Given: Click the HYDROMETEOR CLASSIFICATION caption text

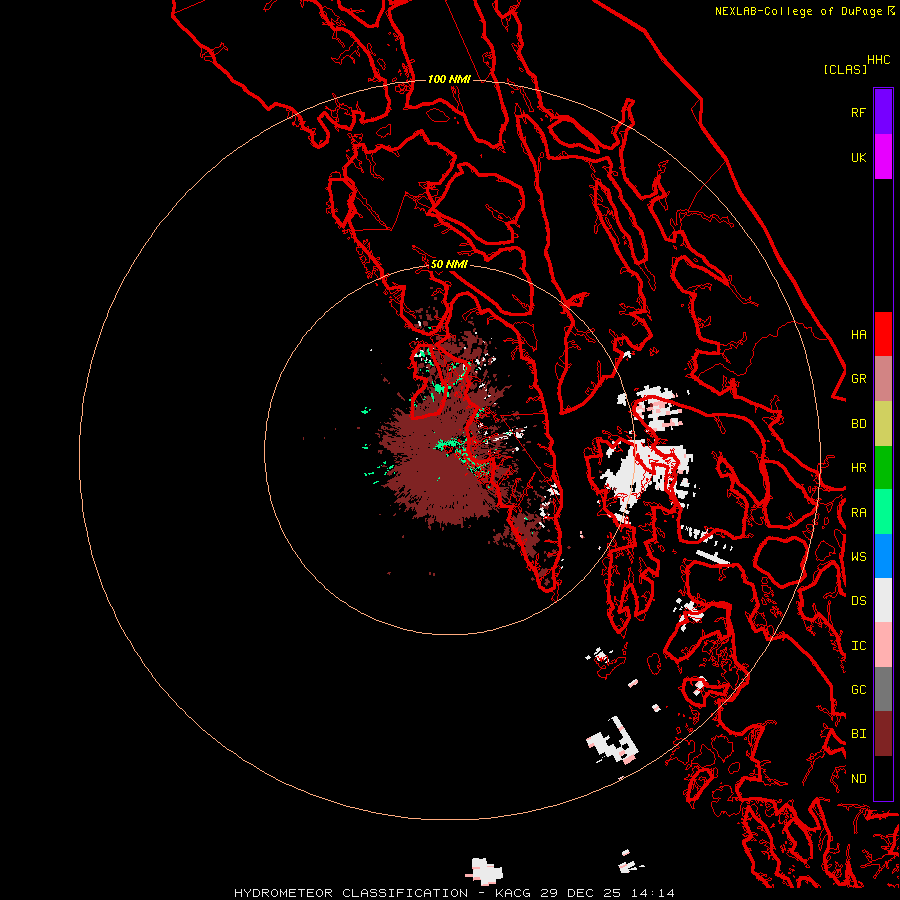Looking at the screenshot, I should tap(351, 893).
